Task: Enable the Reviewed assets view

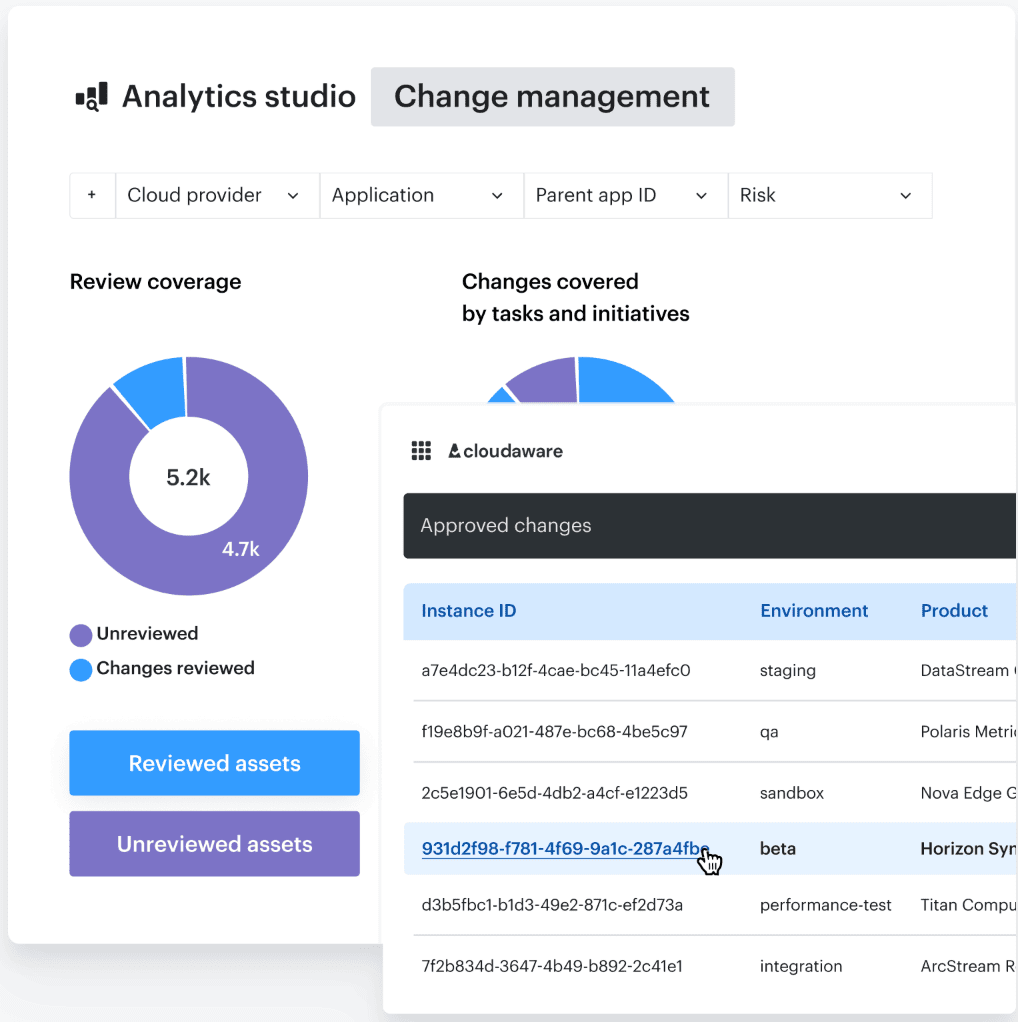Action: [x=213, y=763]
